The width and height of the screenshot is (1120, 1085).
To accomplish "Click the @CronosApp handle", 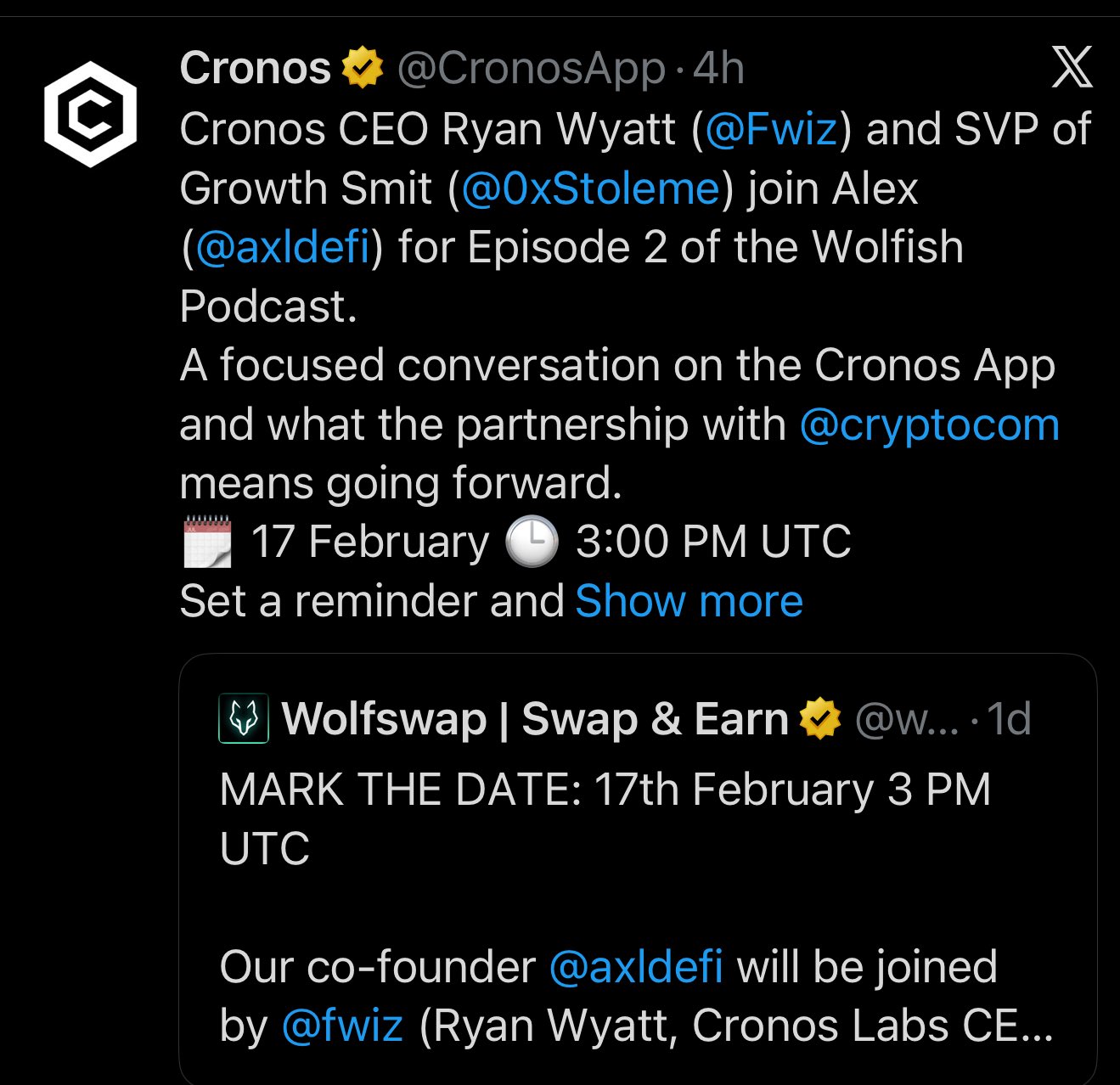I will 531,68.
